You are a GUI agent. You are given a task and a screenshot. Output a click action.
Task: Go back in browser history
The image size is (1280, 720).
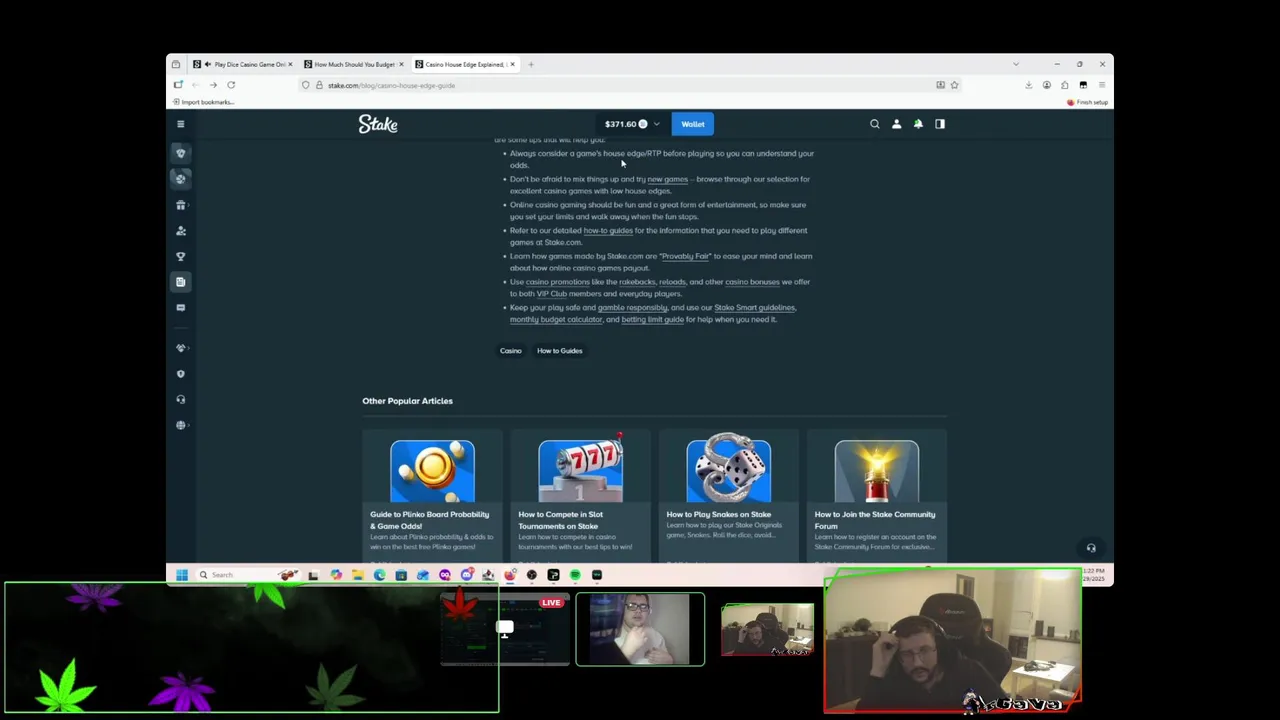[x=195, y=85]
